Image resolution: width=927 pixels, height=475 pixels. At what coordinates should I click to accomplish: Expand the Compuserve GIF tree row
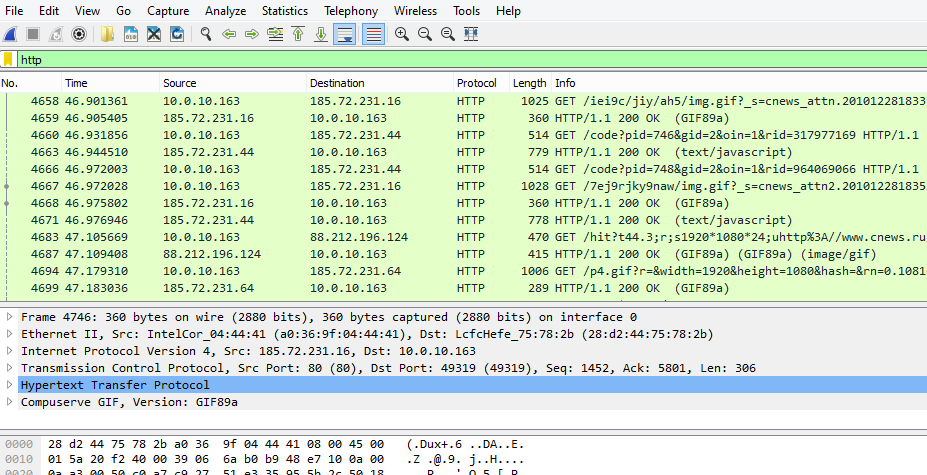[x=10, y=402]
